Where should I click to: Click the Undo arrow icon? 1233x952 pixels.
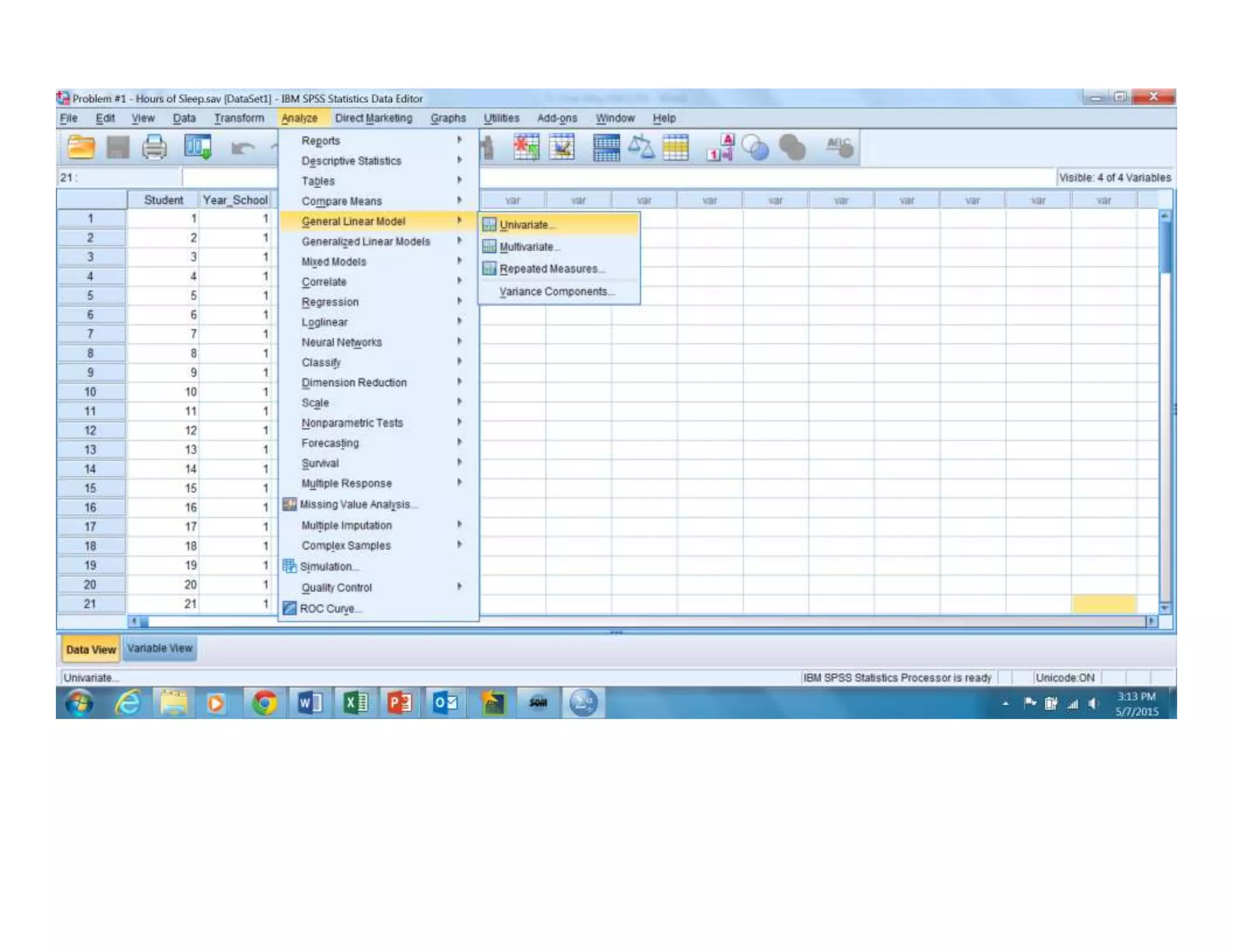pos(243,147)
